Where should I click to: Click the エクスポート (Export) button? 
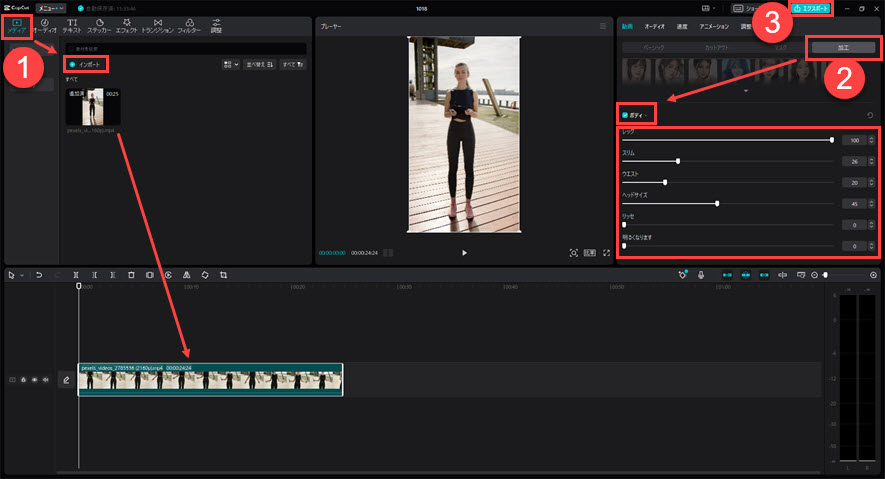click(811, 8)
